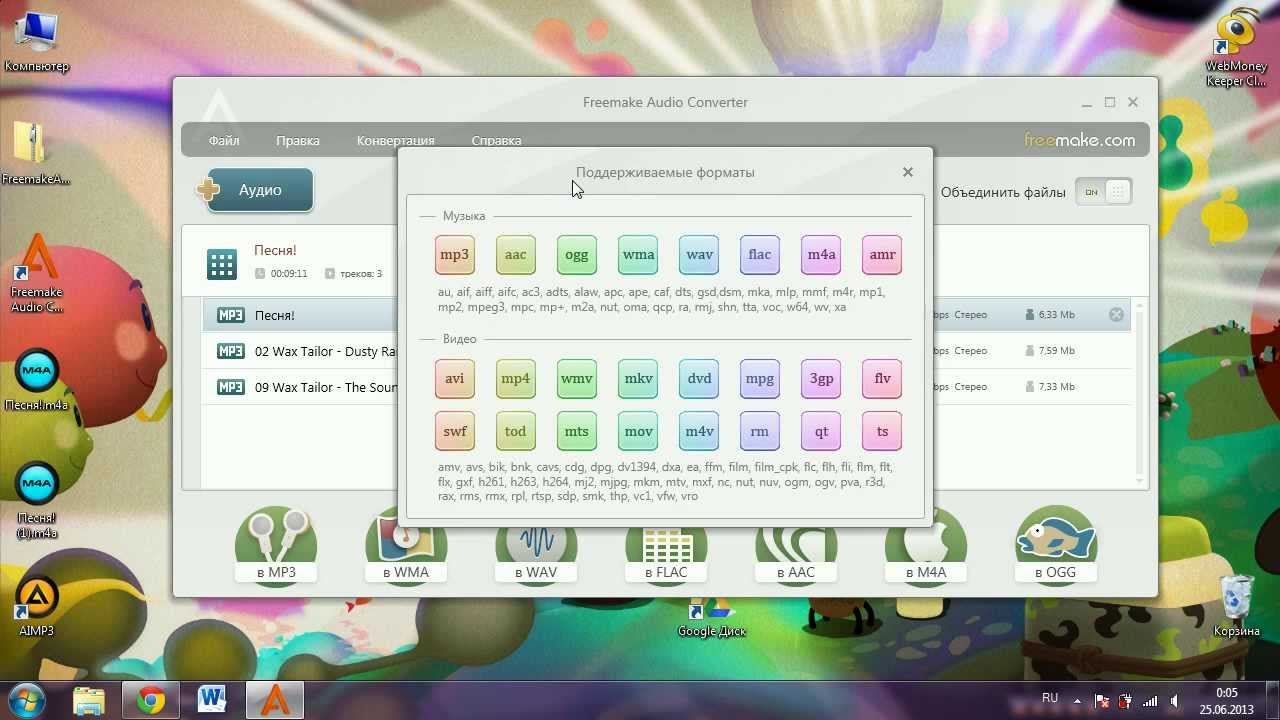Click the ts format badge

coord(882,431)
